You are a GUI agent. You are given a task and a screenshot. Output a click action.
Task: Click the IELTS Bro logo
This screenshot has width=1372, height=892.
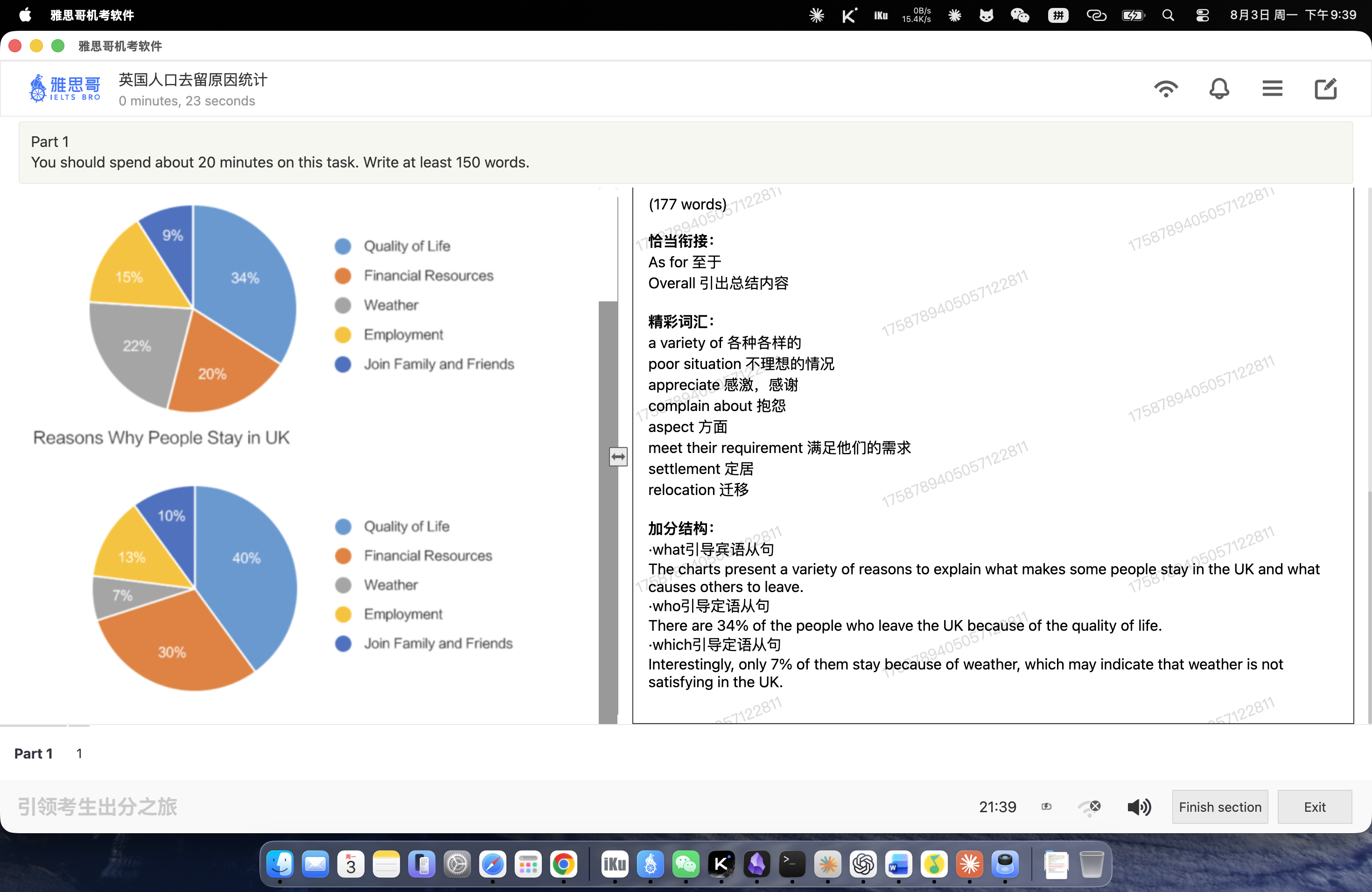[64, 89]
